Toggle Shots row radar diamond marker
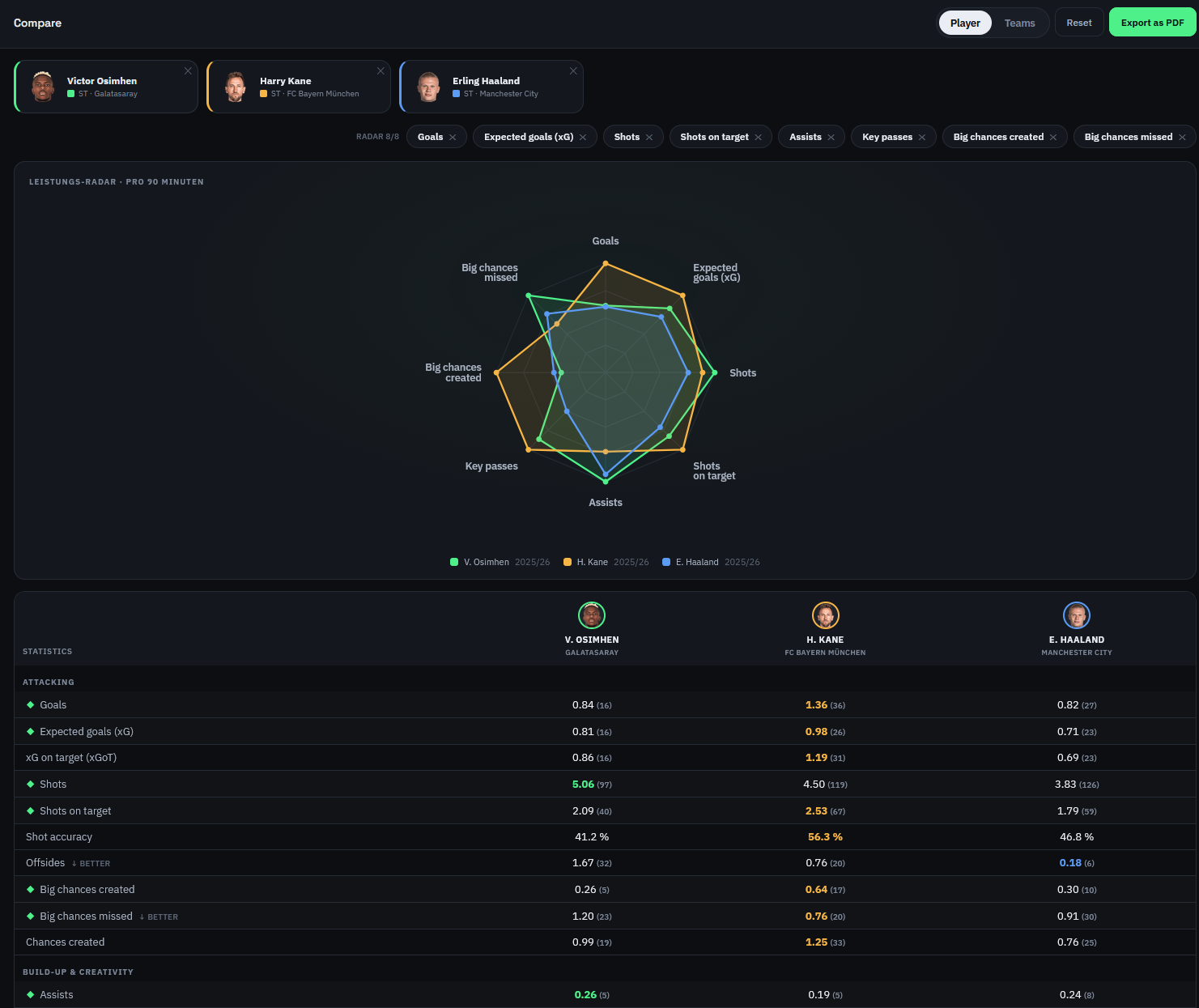Image resolution: width=1199 pixels, height=1008 pixels. [x=31, y=785]
